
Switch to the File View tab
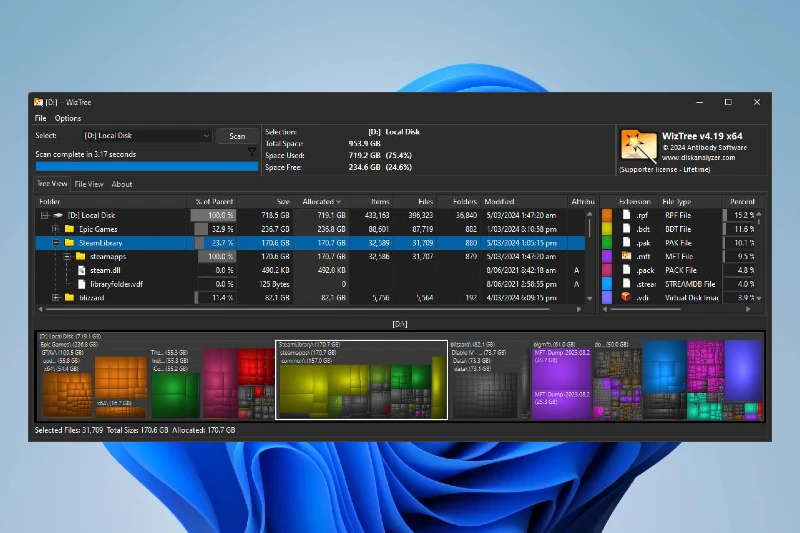tap(89, 184)
